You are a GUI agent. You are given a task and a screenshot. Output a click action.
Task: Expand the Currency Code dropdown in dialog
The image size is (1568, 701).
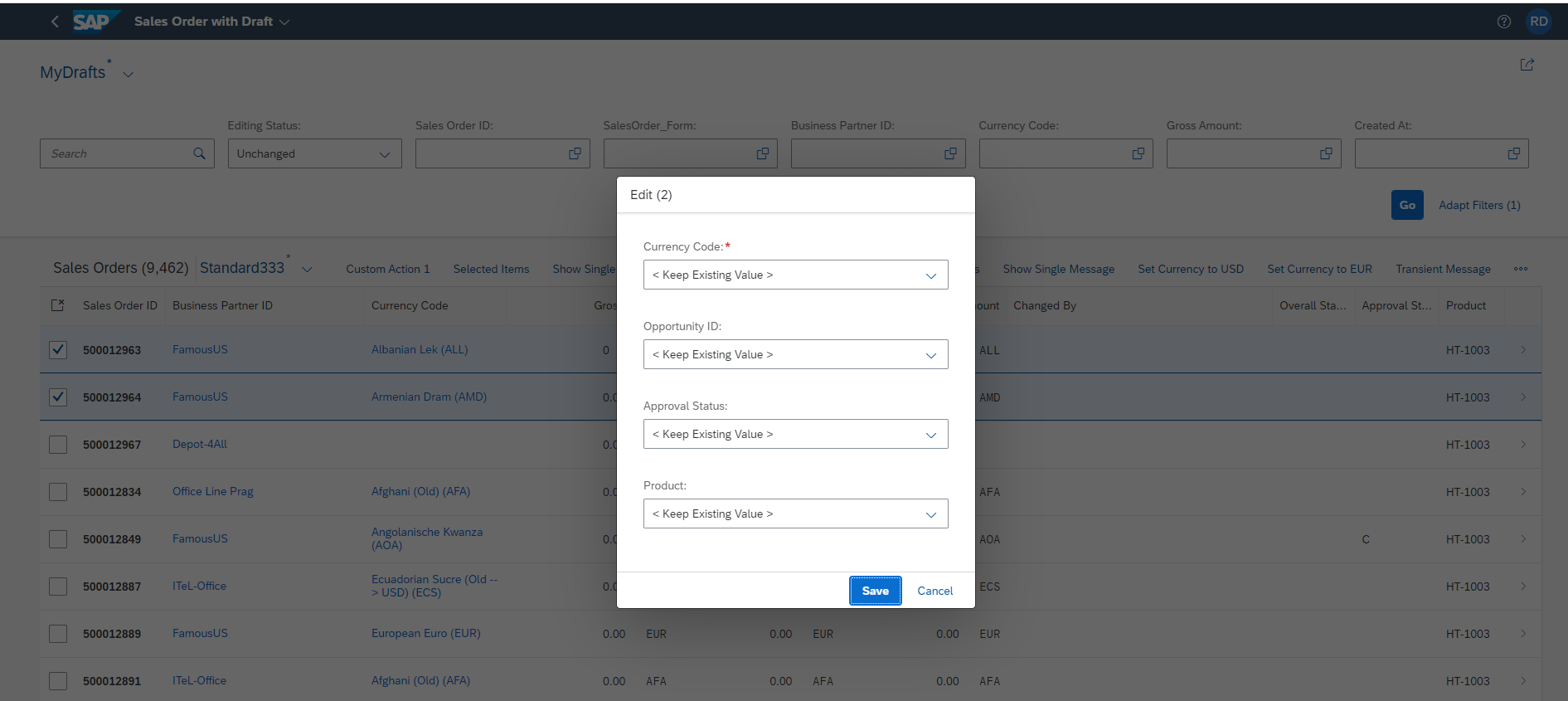tap(931, 275)
